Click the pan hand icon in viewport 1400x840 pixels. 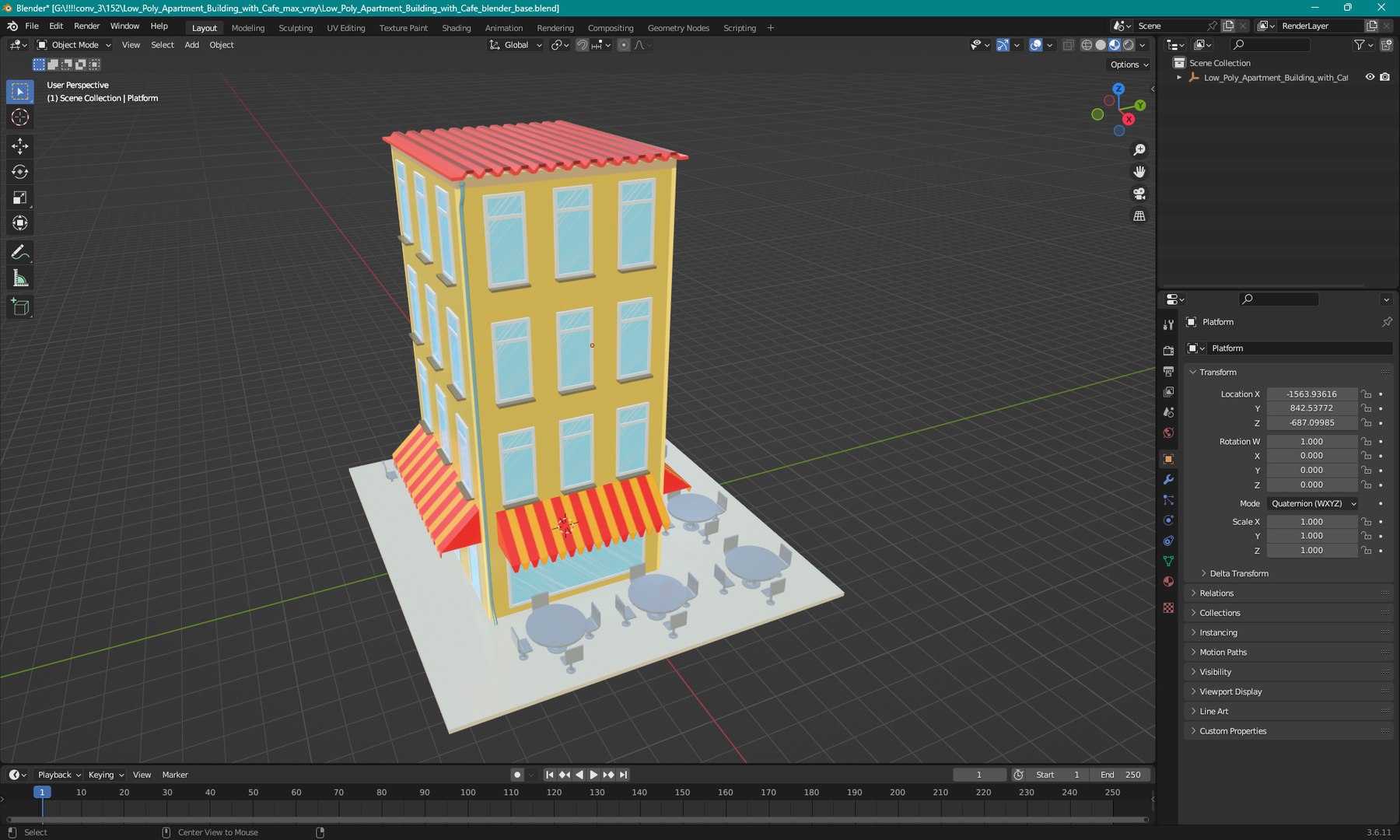[1139, 171]
